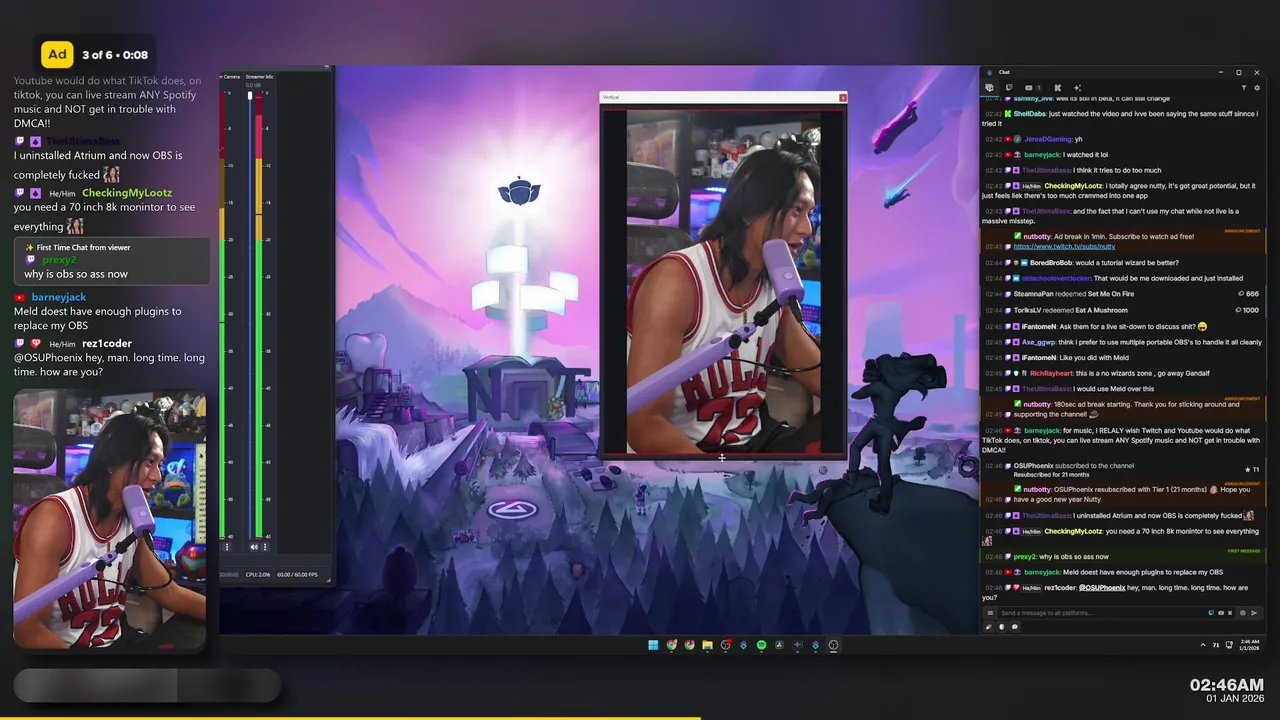This screenshot has width=1280, height=720.
Task: Click ToriksLV redeemed Eat A Mushroom
Action: point(1123,310)
